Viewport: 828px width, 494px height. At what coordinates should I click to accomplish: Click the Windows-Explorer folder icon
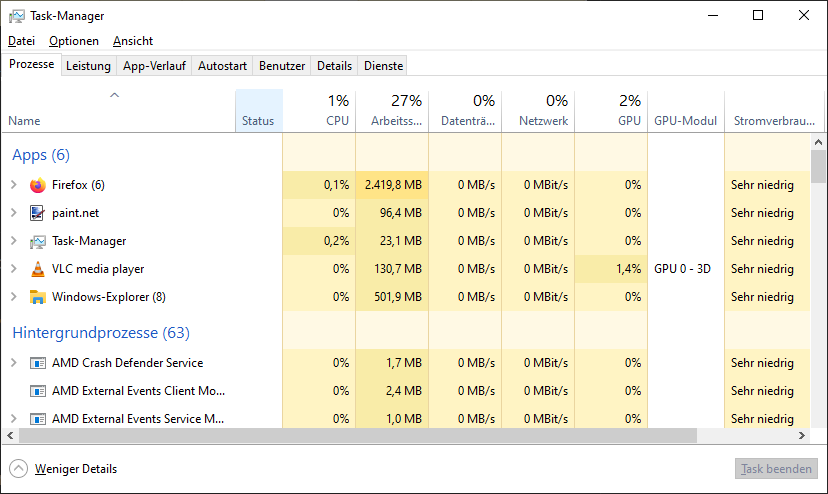pos(37,297)
